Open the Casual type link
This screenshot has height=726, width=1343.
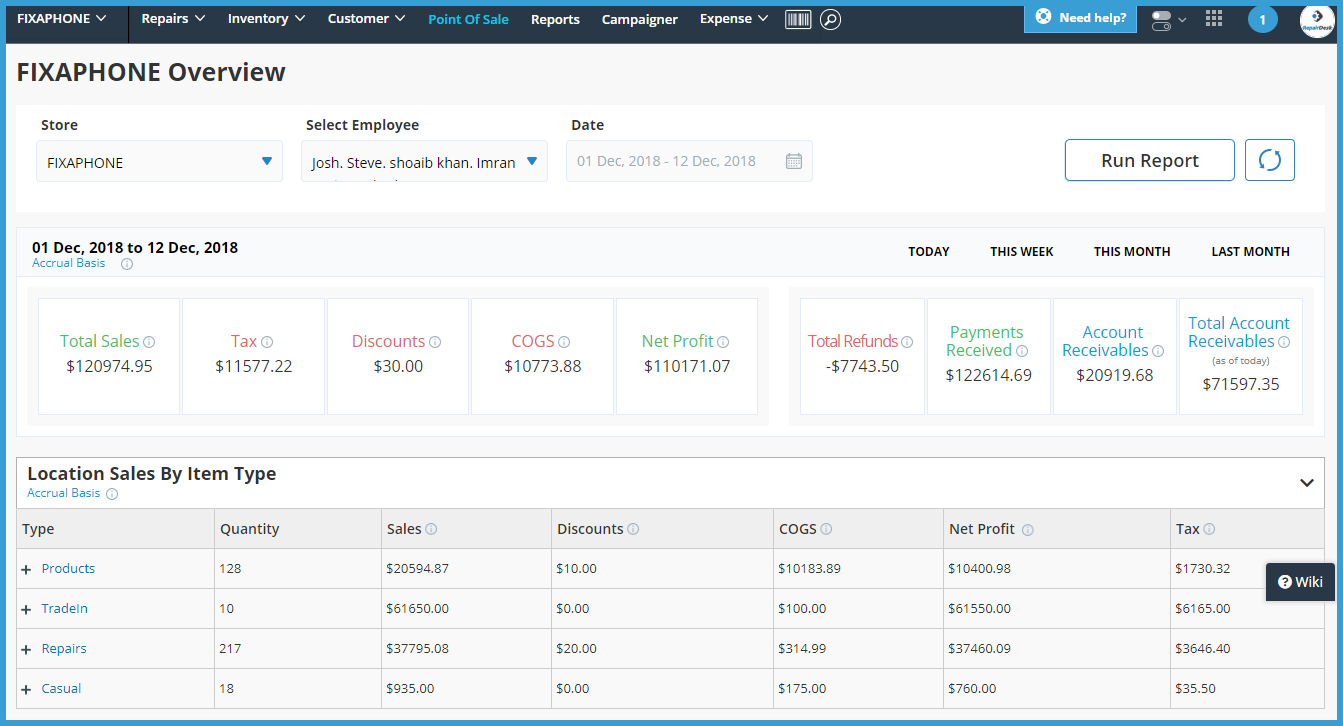point(61,689)
